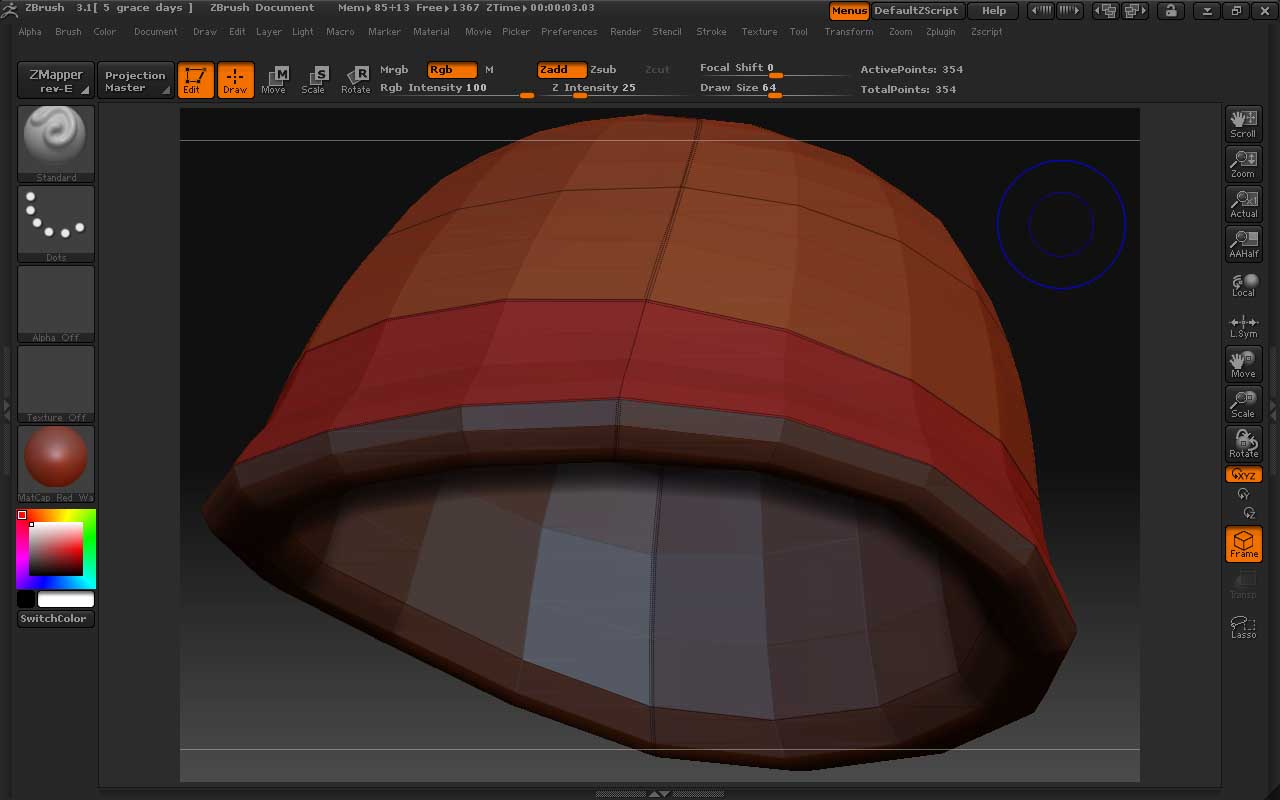Click the SwitchColor button
This screenshot has width=1280, height=800.
click(x=56, y=619)
